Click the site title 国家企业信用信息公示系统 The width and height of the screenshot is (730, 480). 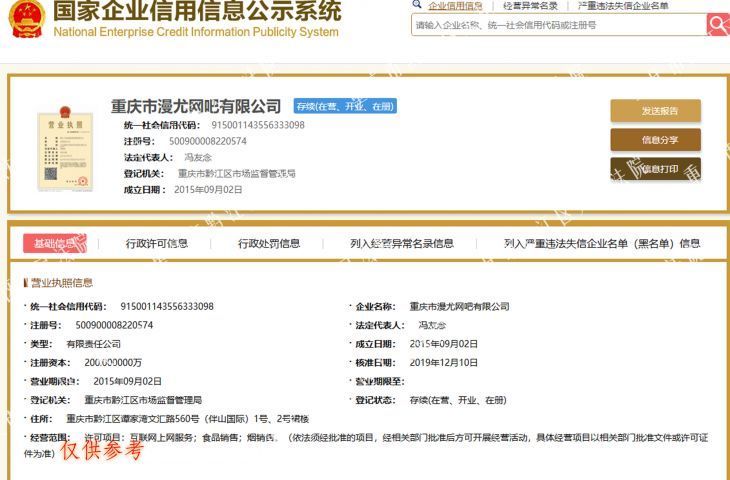(x=197, y=11)
